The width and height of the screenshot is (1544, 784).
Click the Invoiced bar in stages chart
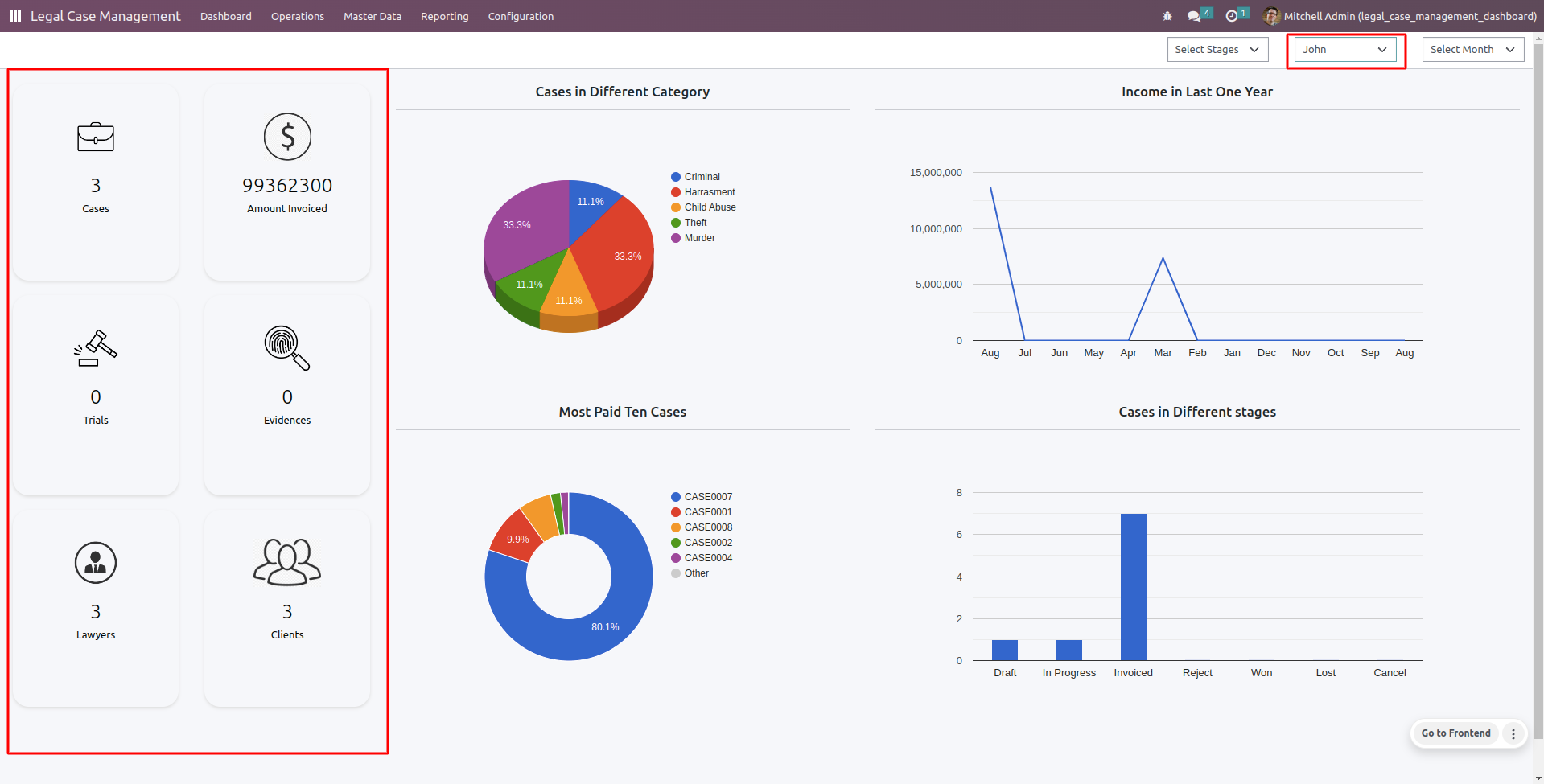coord(1133,587)
